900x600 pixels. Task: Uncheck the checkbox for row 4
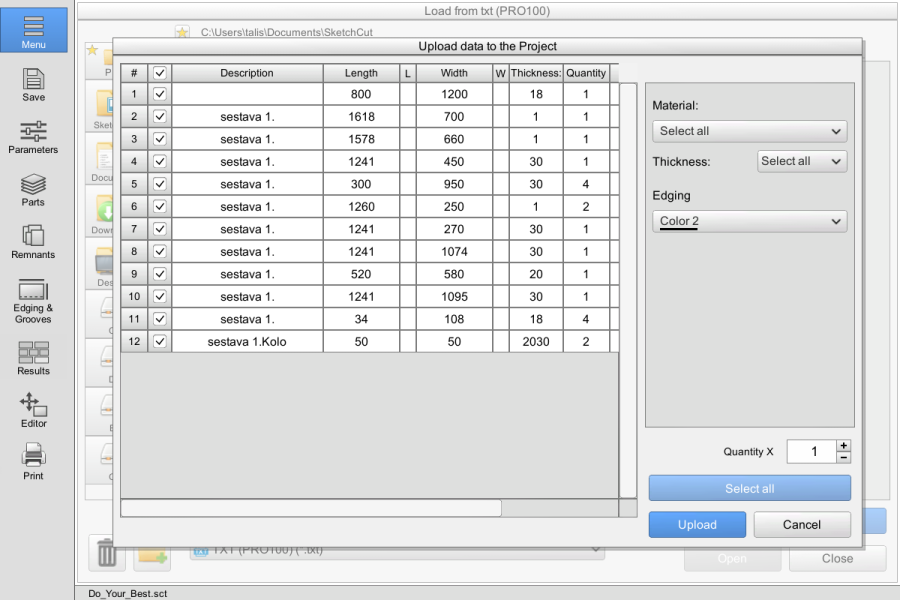click(160, 161)
